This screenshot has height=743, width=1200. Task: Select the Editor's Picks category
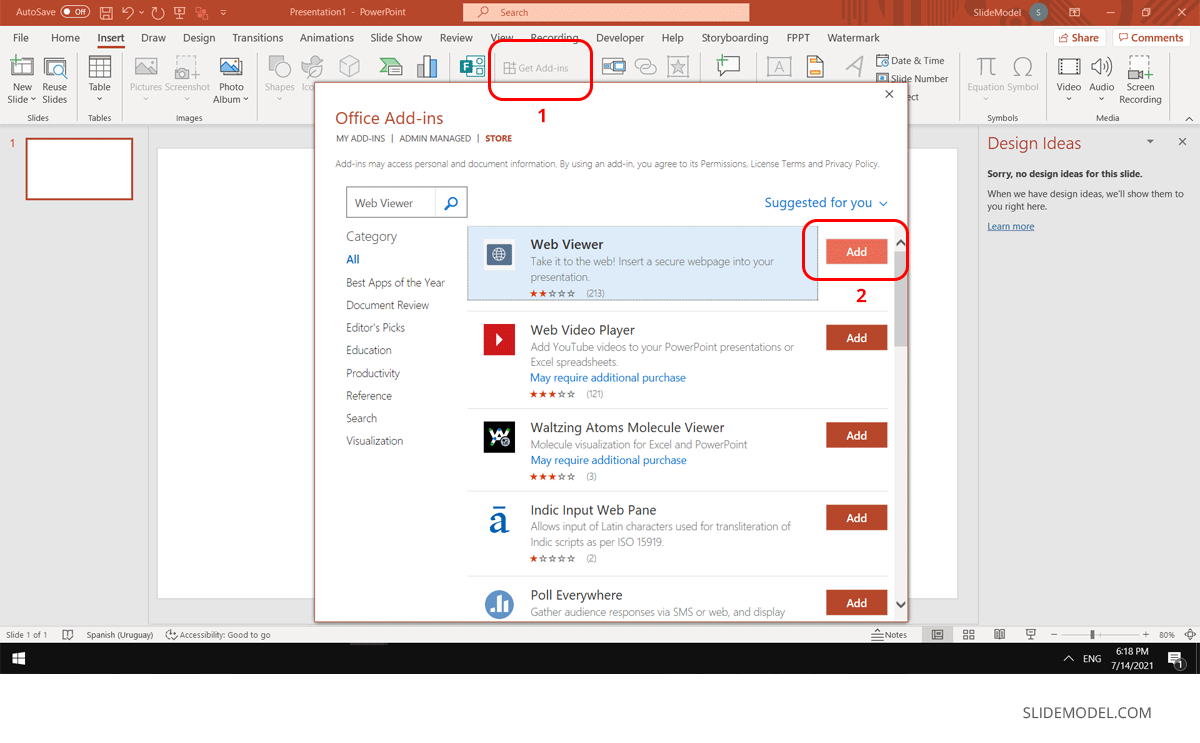click(x=376, y=328)
